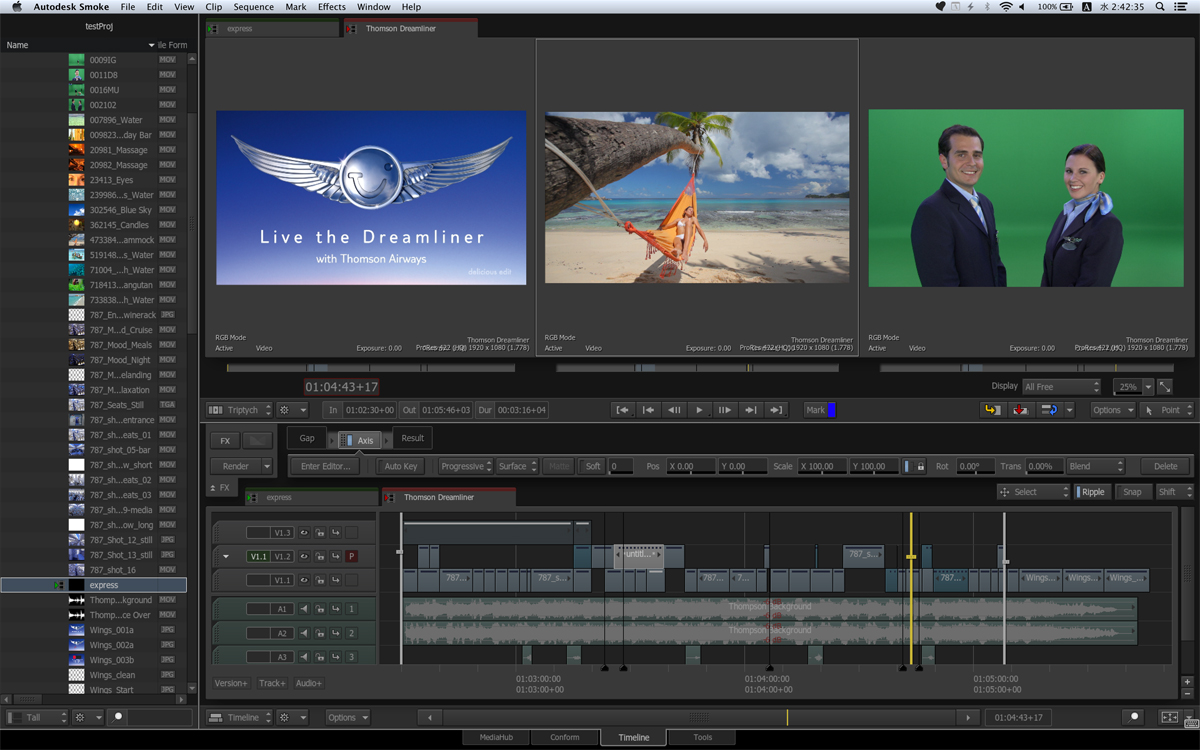The image size is (1200, 750).
Task: Switch to the Tools tab
Action: point(703,737)
